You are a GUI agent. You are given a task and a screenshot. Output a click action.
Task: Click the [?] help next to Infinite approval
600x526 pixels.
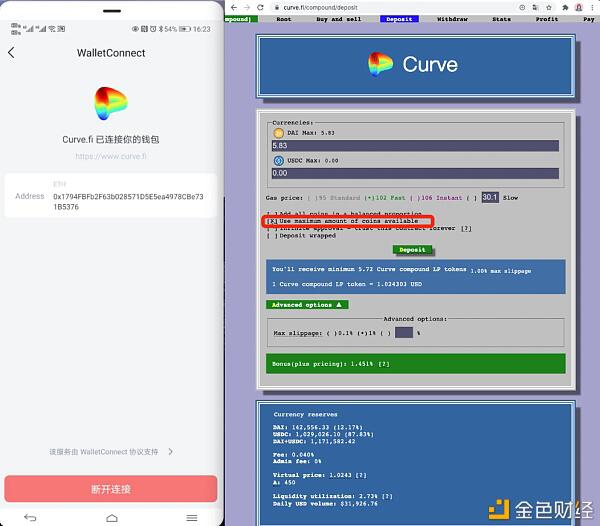click(x=466, y=228)
